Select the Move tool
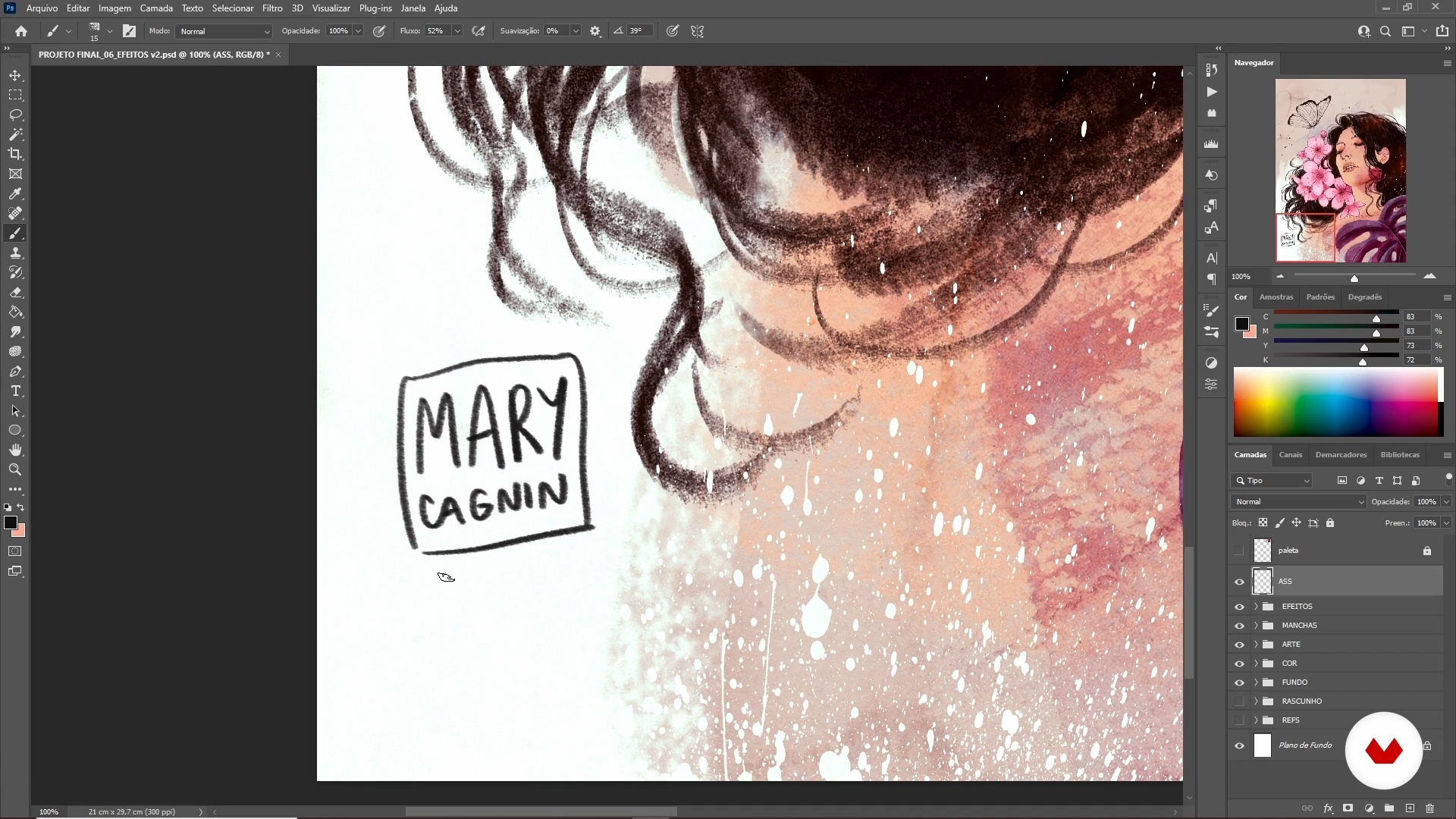Screen dimensions: 1456x819 15,76
